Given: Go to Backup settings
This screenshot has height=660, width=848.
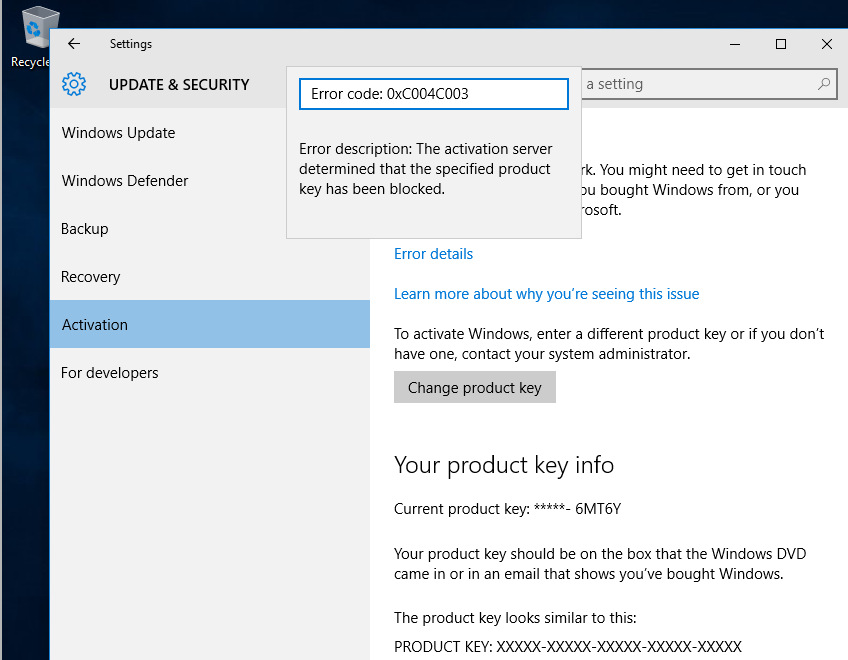Looking at the screenshot, I should 85,229.
